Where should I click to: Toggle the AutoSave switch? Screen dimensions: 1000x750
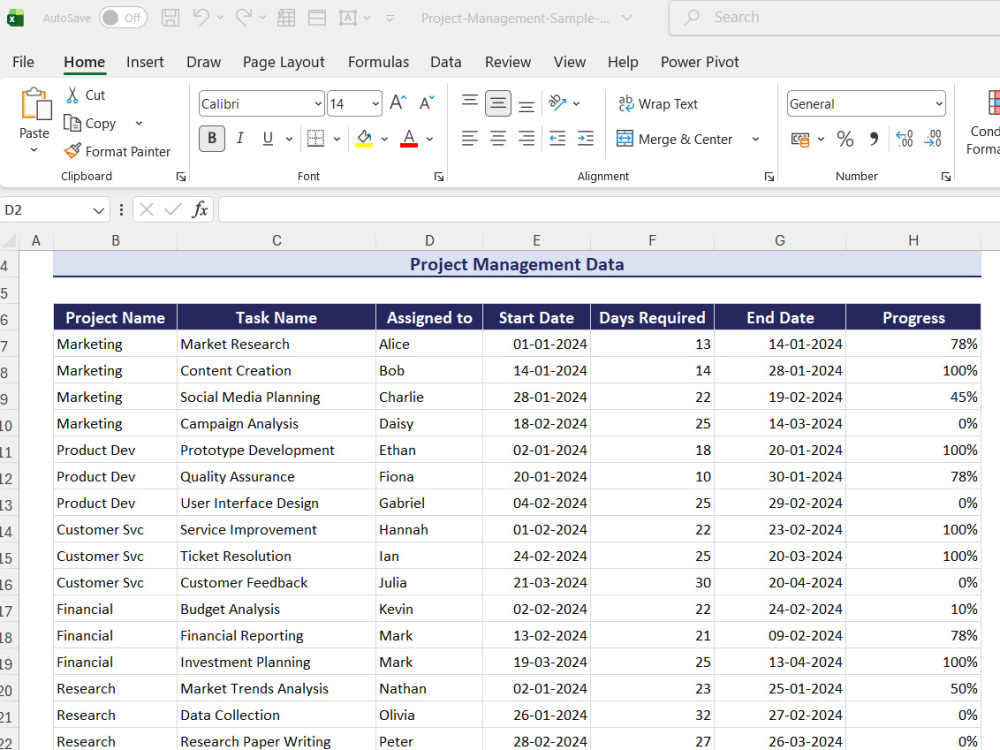click(123, 18)
